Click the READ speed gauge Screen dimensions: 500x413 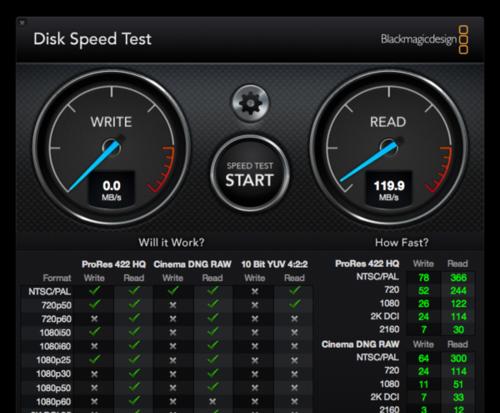pos(389,148)
